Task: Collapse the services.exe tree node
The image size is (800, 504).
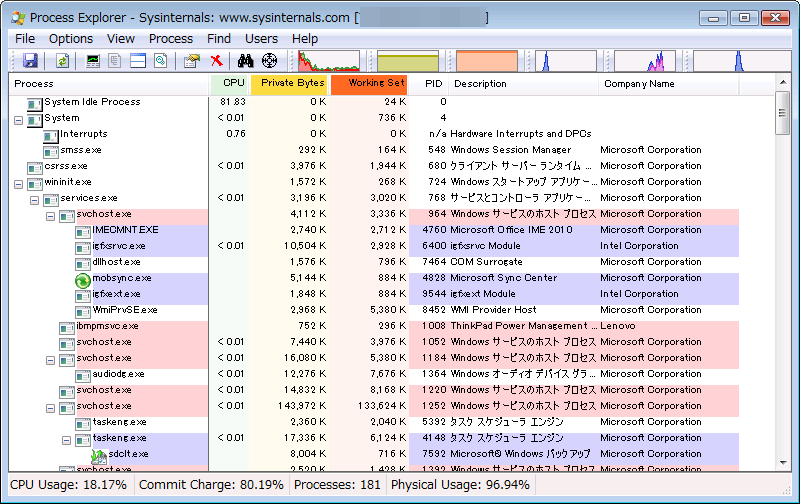Action: point(35,200)
